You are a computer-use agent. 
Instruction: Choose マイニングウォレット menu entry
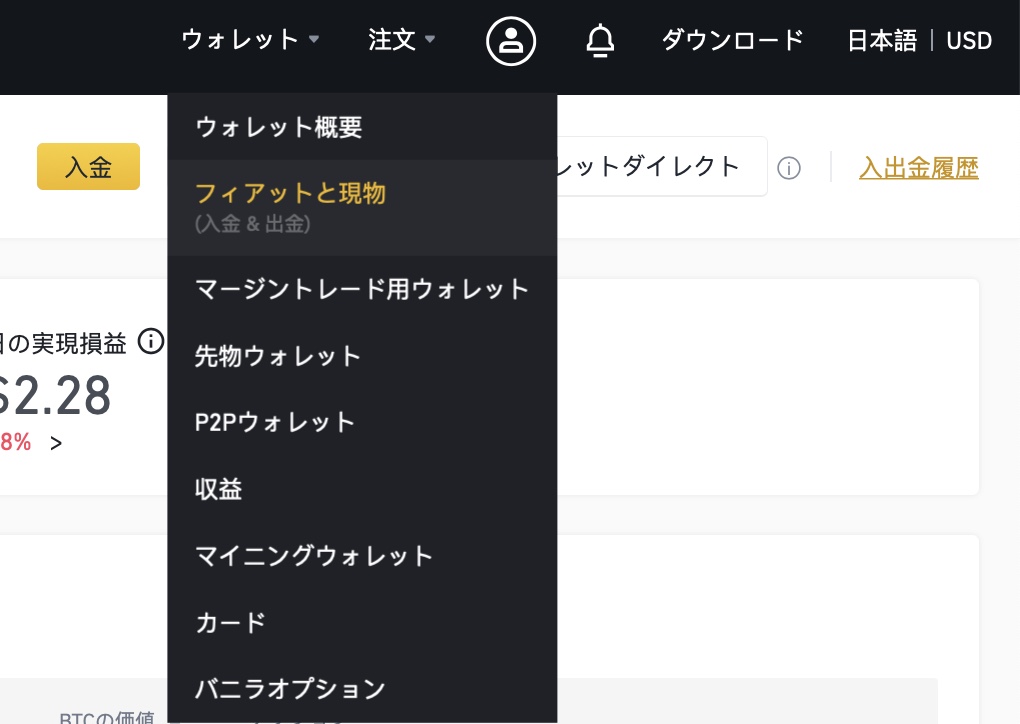(362, 556)
